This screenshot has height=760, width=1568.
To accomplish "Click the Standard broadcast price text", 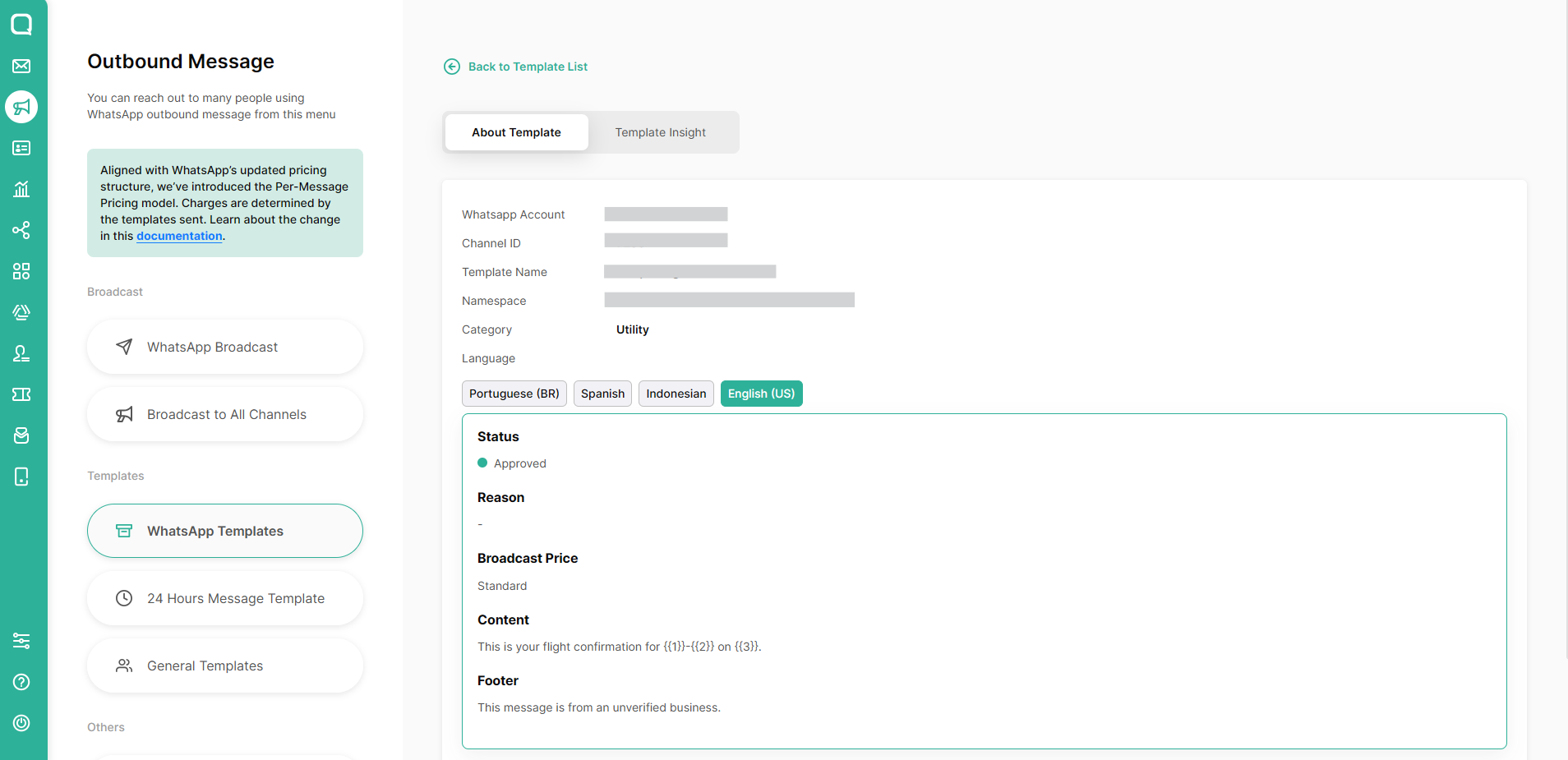I will click(502, 586).
